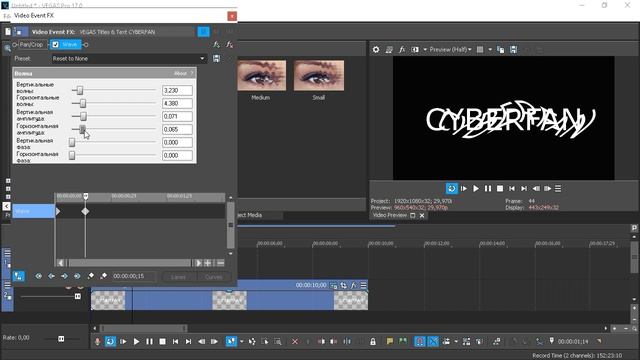Select the Pan/Crop chain button
The height and width of the screenshot is (360, 640).
[31, 44]
